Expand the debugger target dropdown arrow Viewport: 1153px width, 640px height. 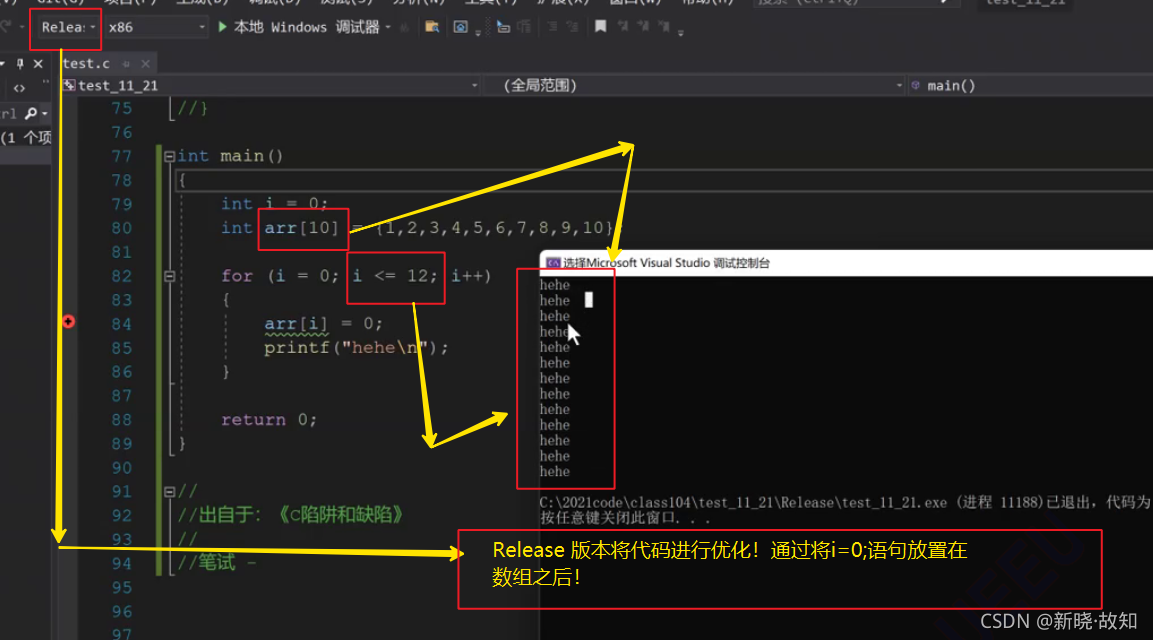(388, 28)
